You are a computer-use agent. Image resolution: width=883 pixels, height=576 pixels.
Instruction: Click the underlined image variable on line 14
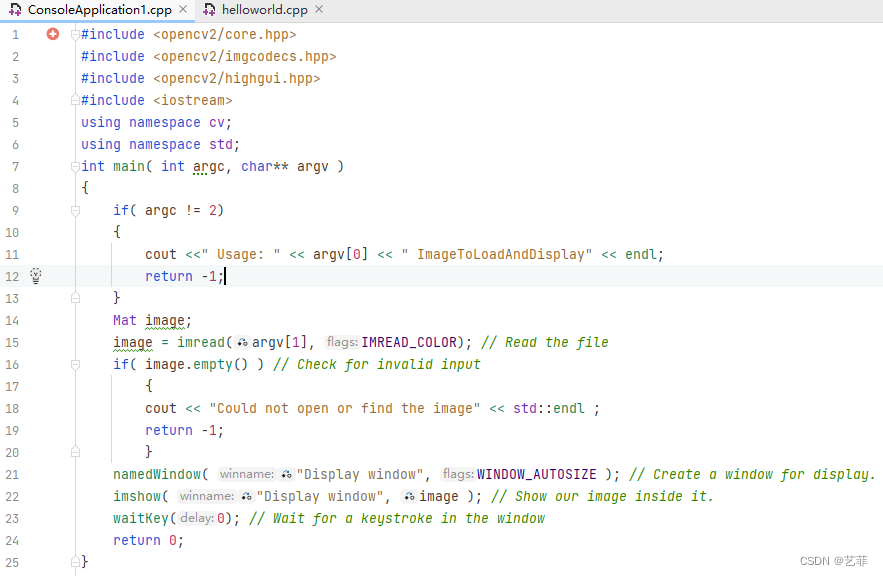tap(165, 320)
